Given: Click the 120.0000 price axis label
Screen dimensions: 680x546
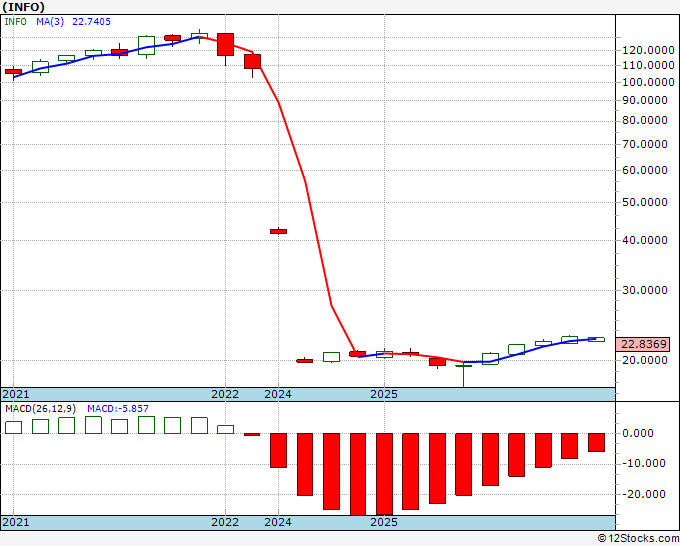Looking at the screenshot, I should (x=648, y=50).
